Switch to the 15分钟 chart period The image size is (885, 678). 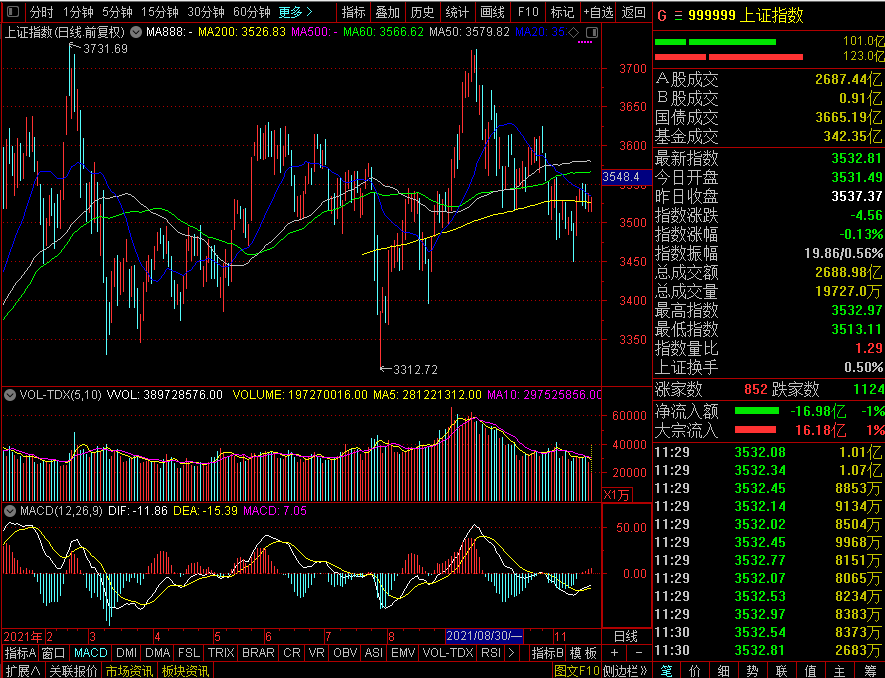pyautogui.click(x=159, y=12)
